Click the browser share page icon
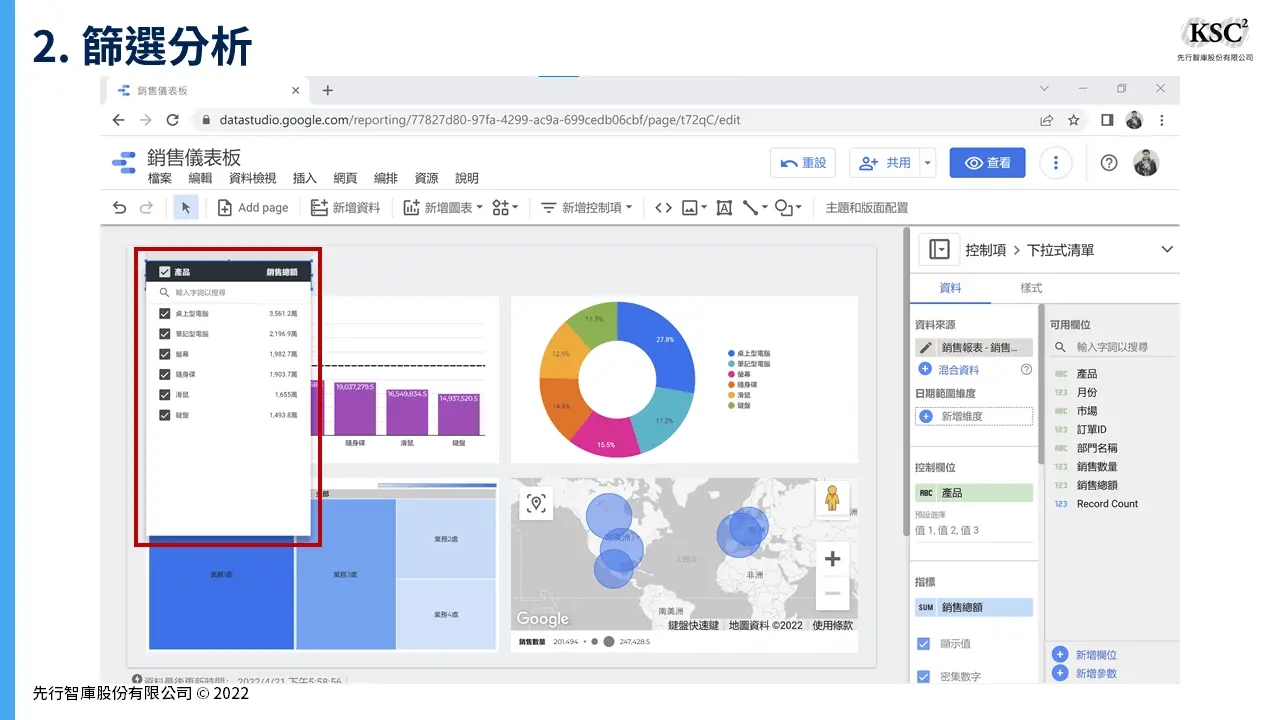Image resolution: width=1280 pixels, height=720 pixels. point(1046,120)
